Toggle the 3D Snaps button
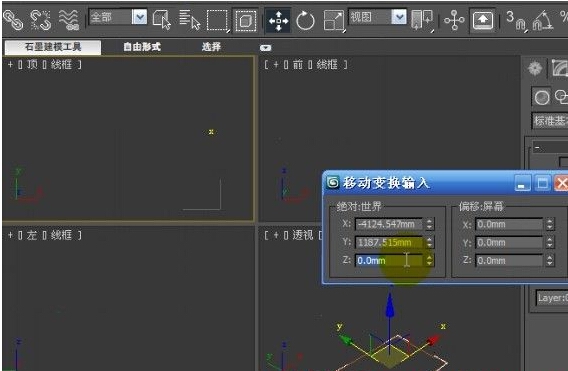Screen dimensions: 568x371 [x=516, y=21]
